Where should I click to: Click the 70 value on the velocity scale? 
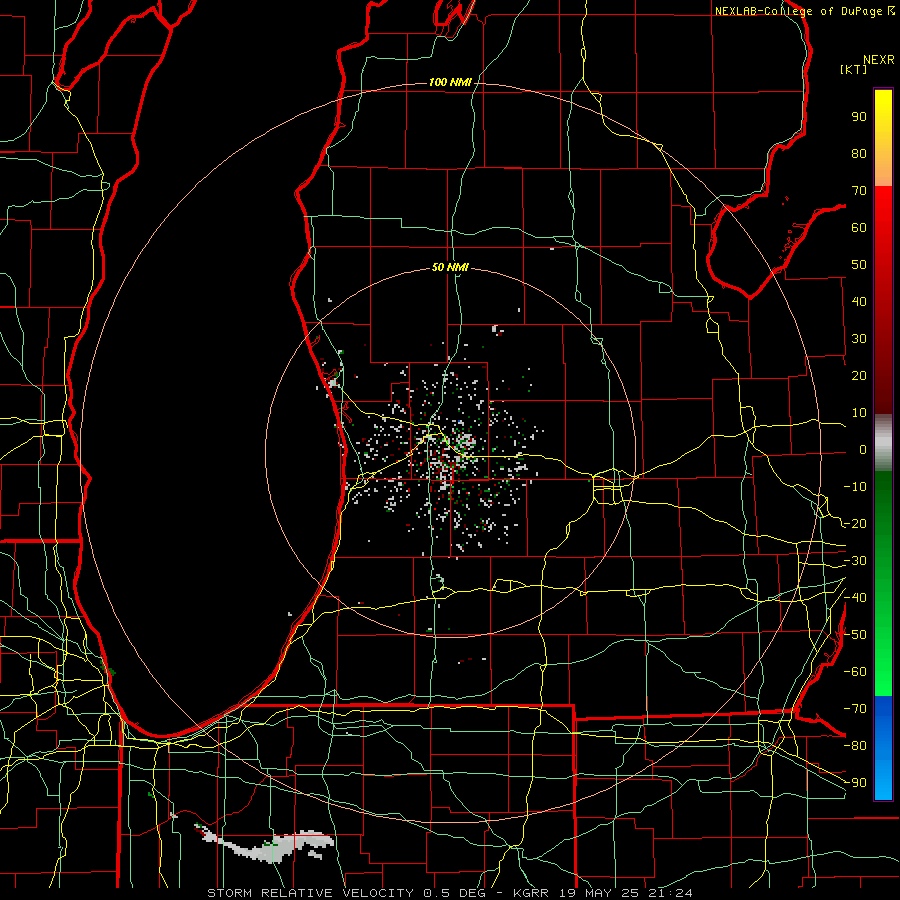tap(859, 191)
